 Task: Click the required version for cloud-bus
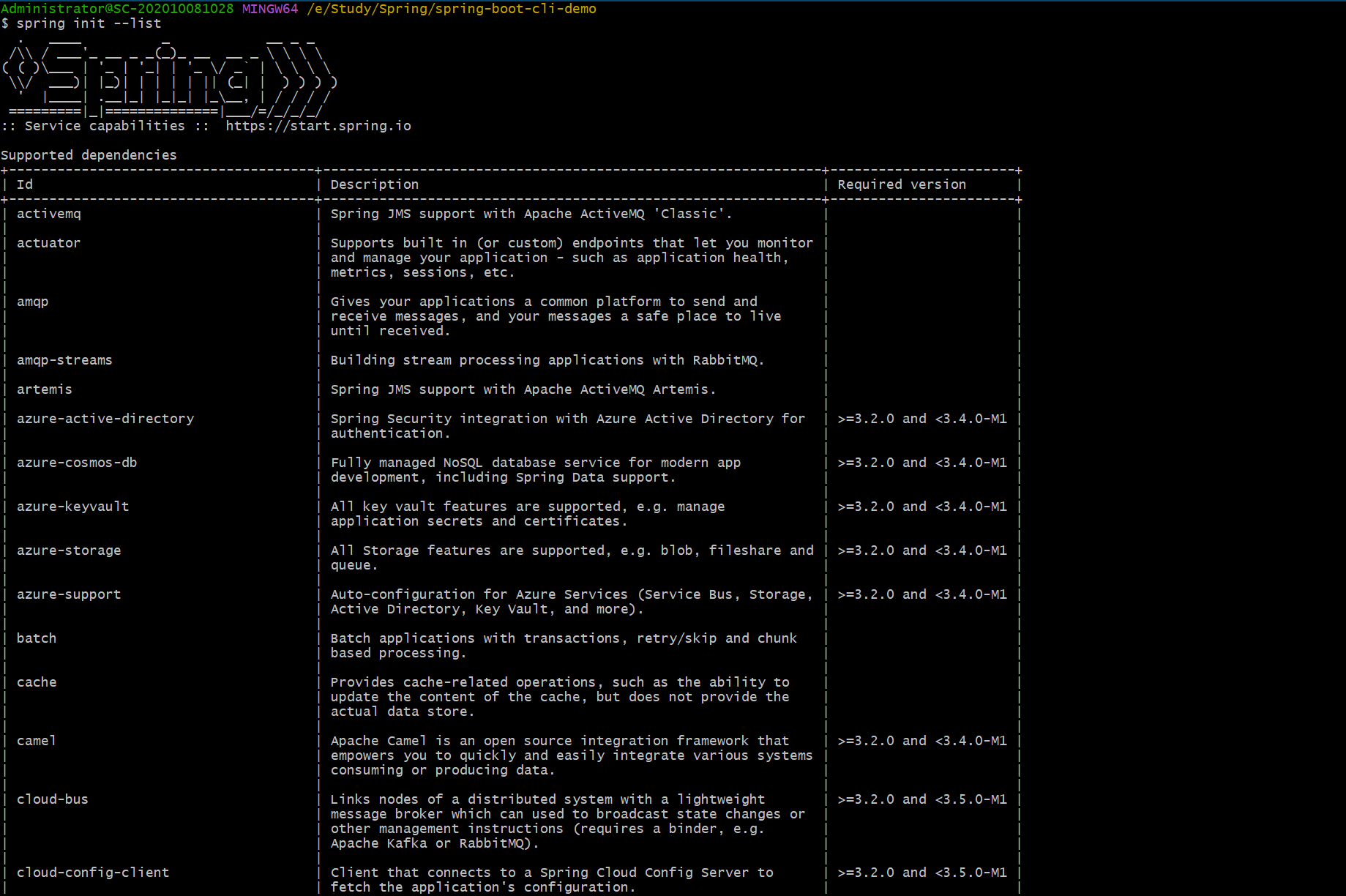coord(922,799)
